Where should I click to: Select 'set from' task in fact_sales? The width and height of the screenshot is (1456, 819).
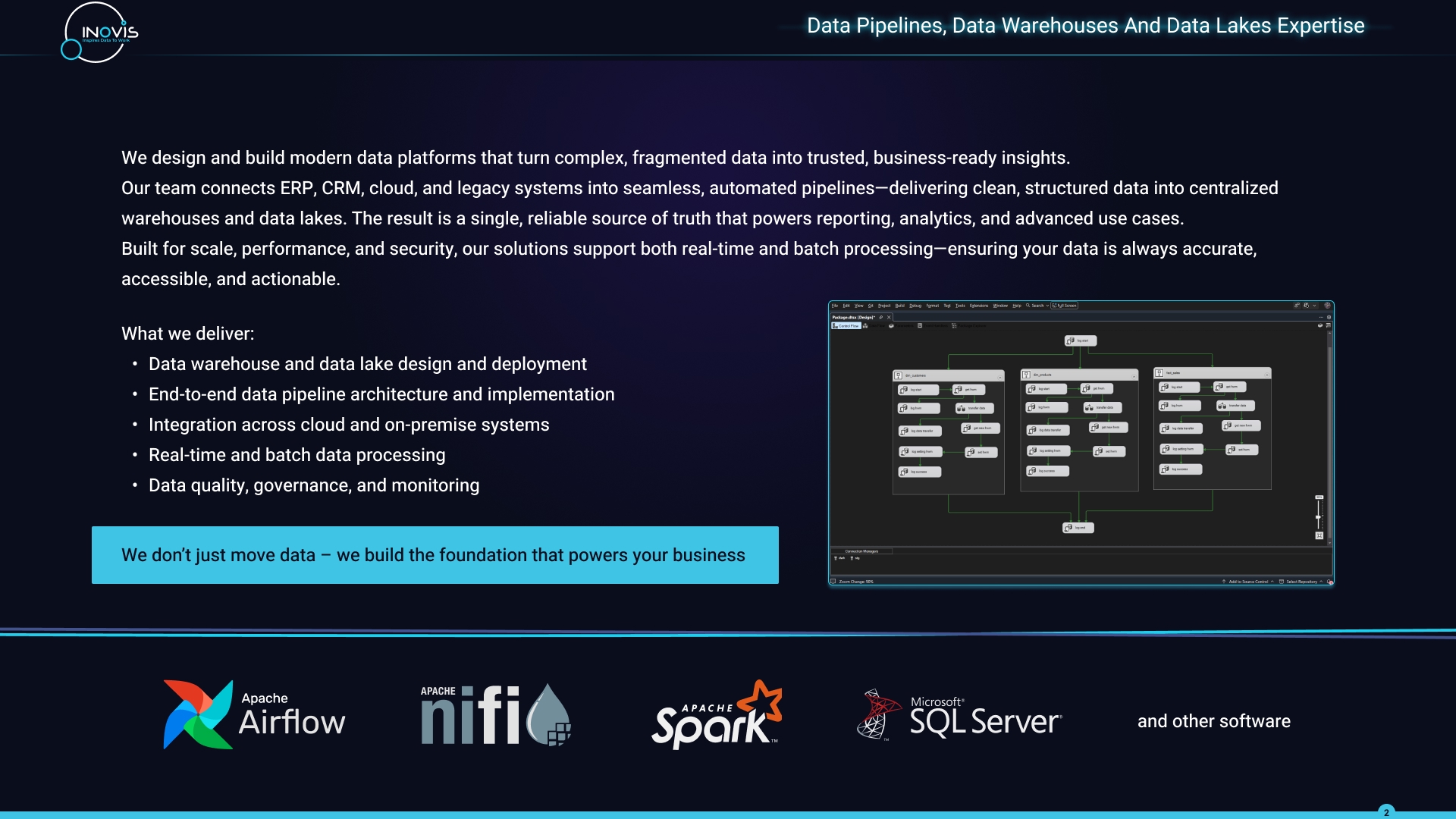pos(1242,450)
